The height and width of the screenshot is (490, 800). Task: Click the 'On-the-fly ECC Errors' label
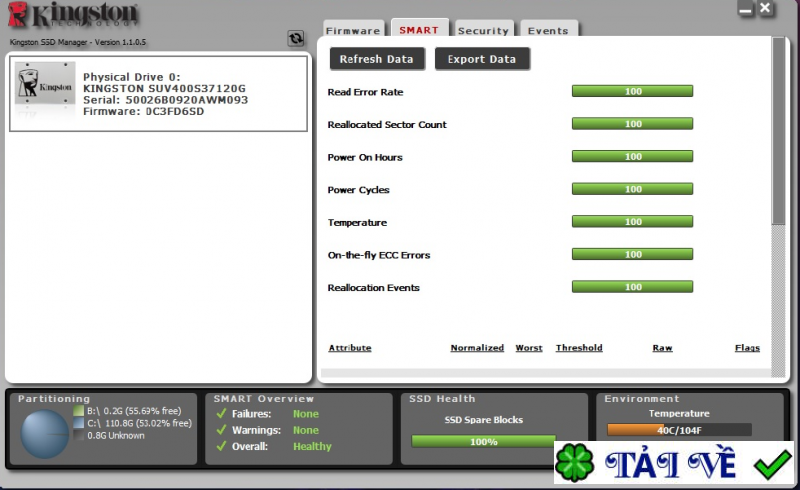[379, 255]
